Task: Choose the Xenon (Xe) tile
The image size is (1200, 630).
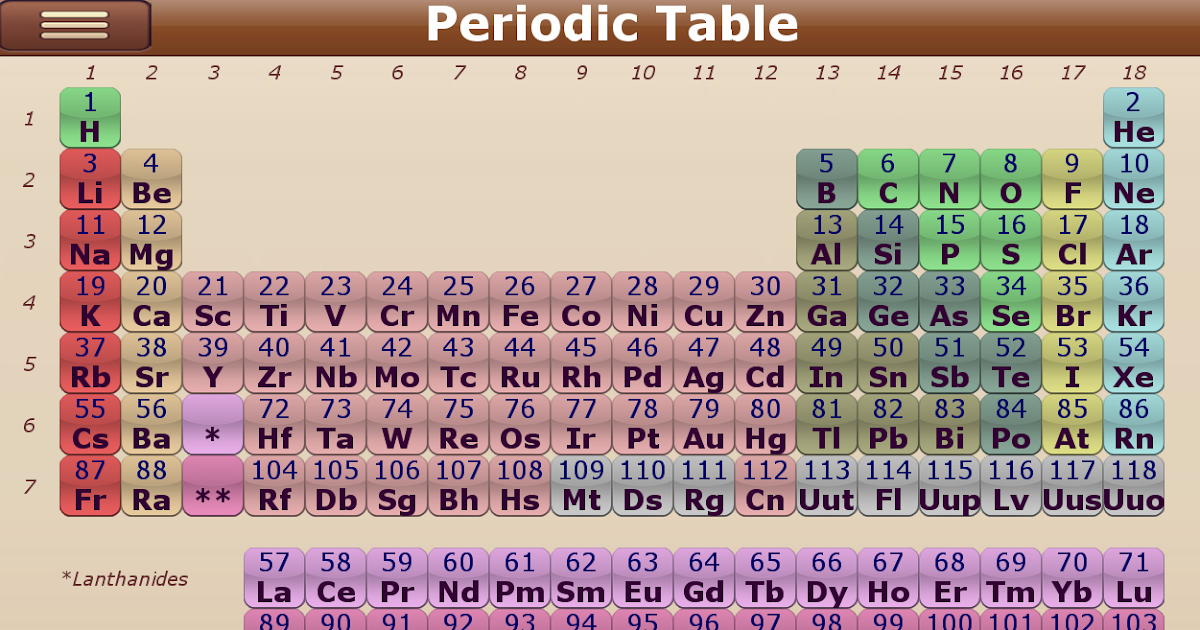Action: [x=1134, y=363]
